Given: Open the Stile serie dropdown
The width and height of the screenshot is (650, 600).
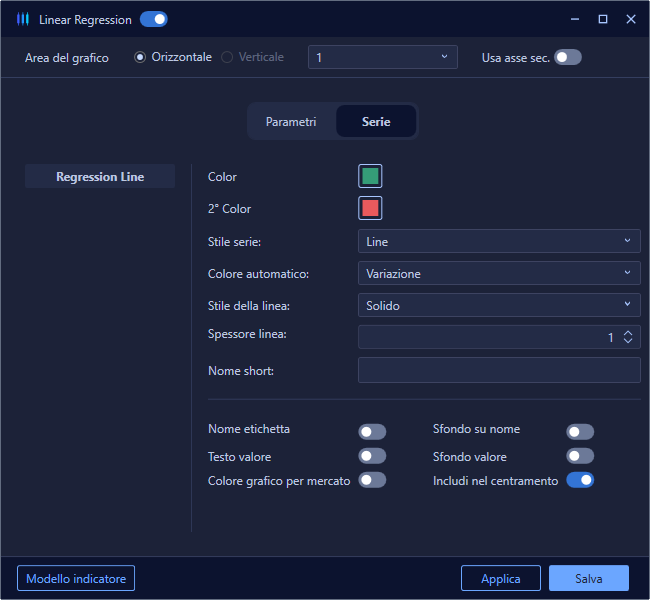Looking at the screenshot, I should [499, 241].
